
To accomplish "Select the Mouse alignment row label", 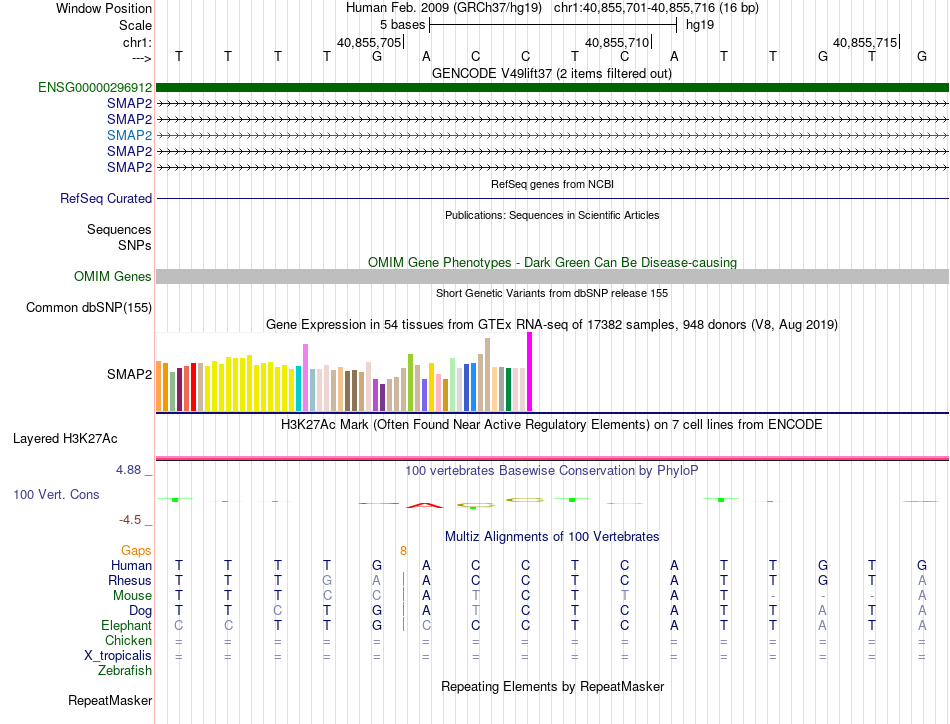I will coord(132,596).
